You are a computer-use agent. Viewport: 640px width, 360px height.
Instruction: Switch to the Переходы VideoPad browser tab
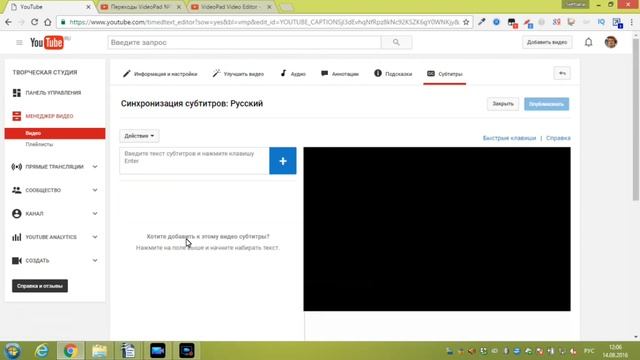(141, 7)
